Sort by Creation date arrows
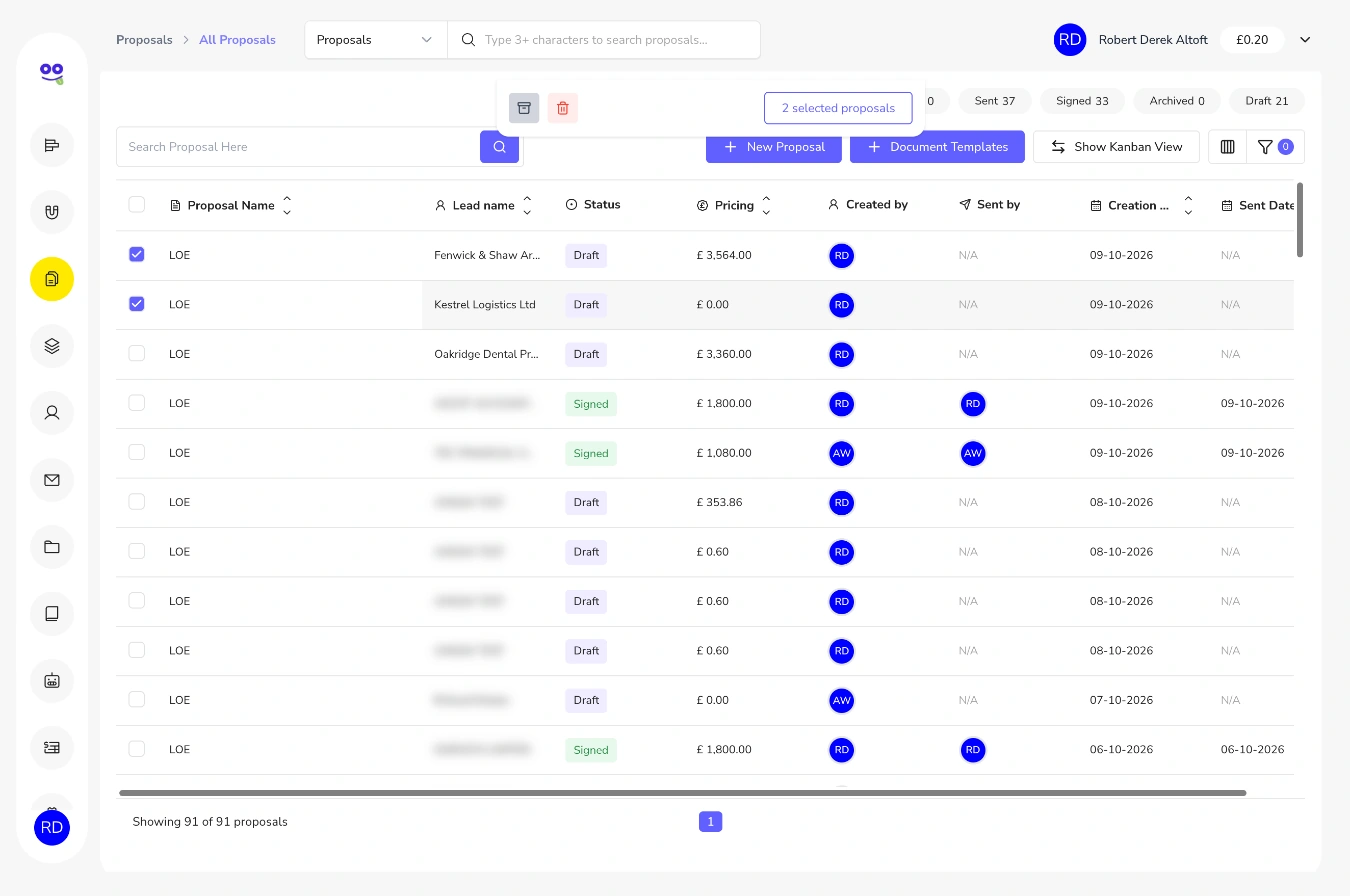The width and height of the screenshot is (1350, 896). 1188,205
